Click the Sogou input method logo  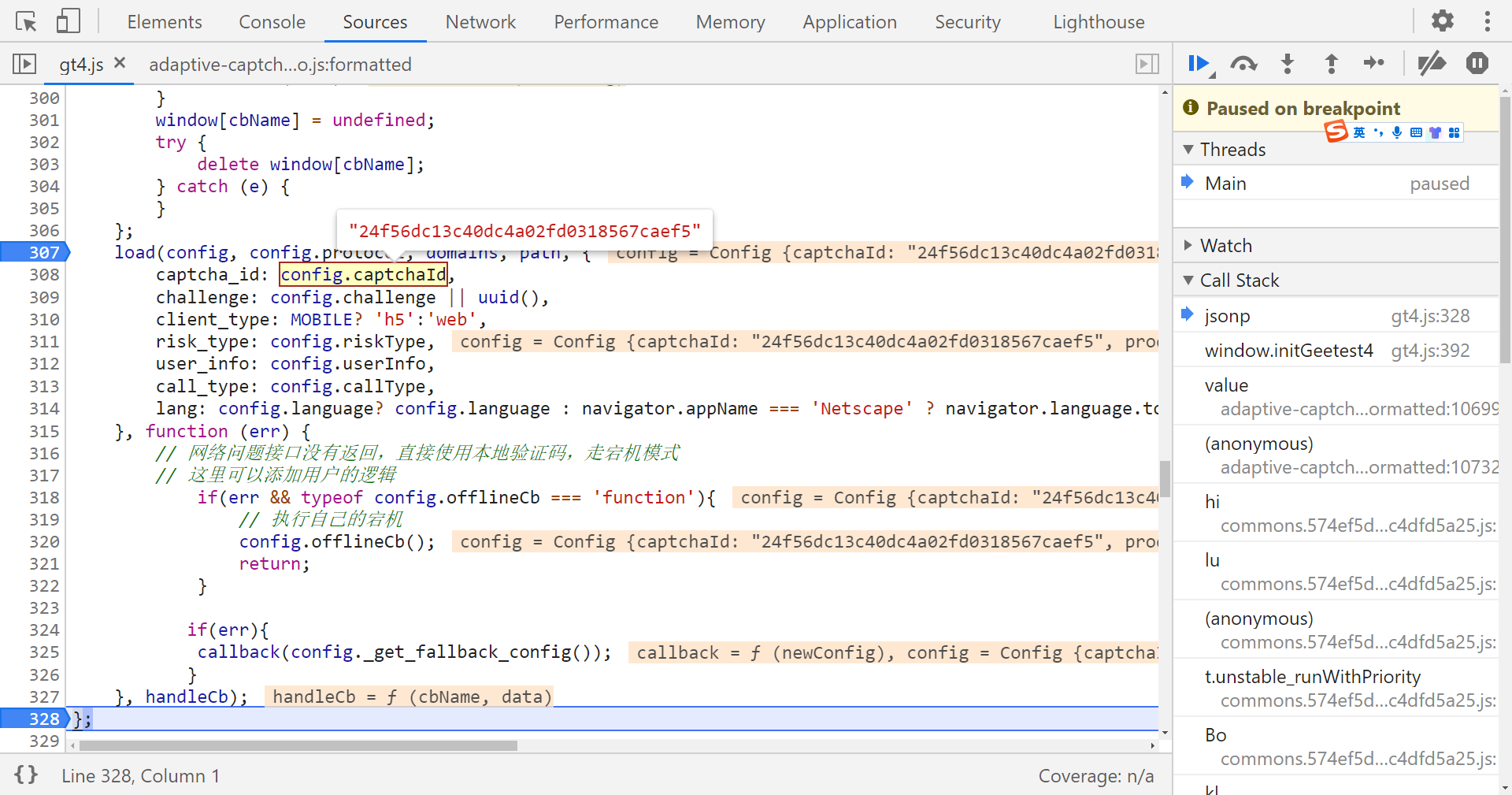pyautogui.click(x=1336, y=132)
